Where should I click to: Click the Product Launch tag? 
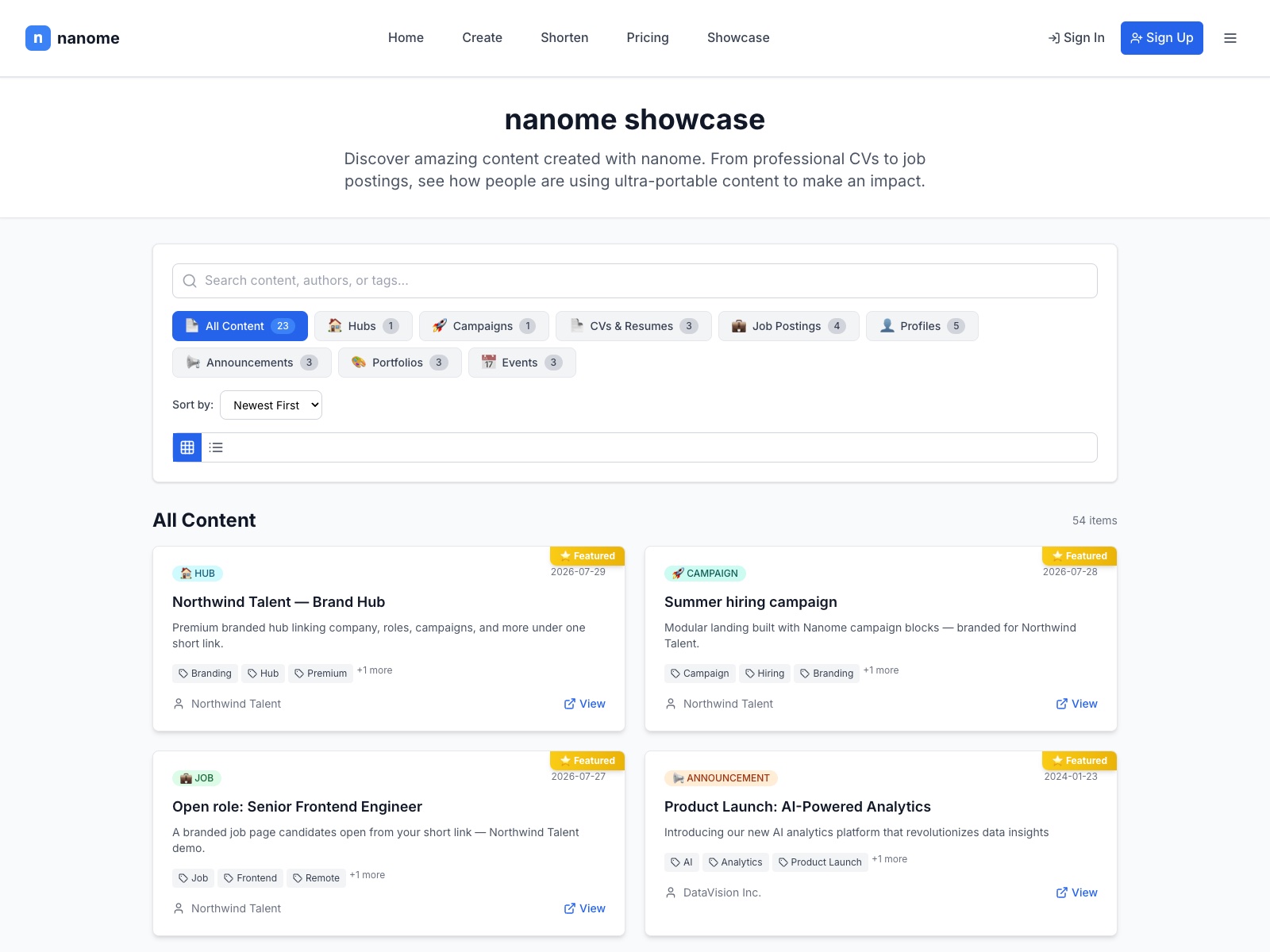(820, 862)
